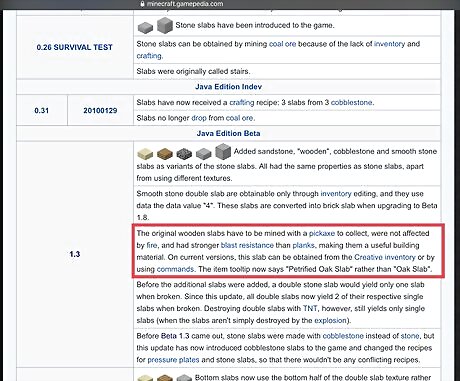Click the brown wooden slab icon in the 1.3 row

[165, 154]
